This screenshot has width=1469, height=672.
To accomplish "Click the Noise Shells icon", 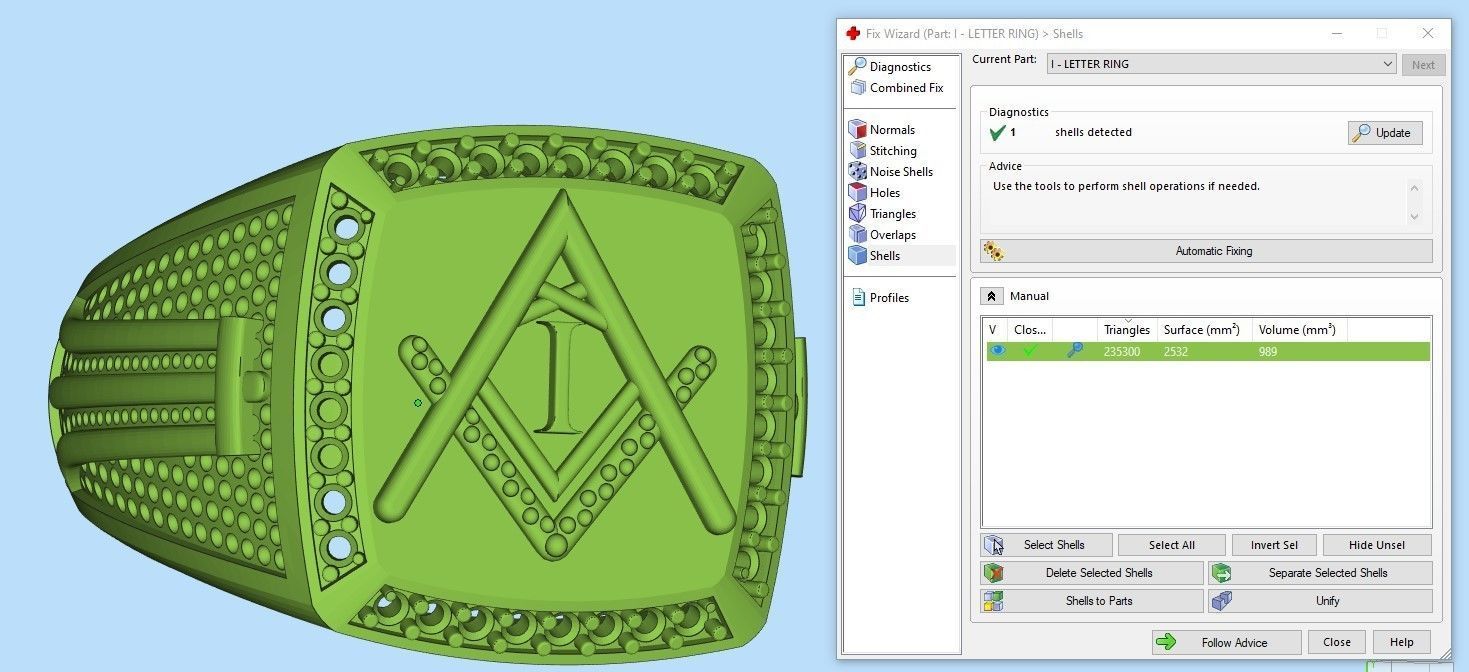I will (x=857, y=172).
